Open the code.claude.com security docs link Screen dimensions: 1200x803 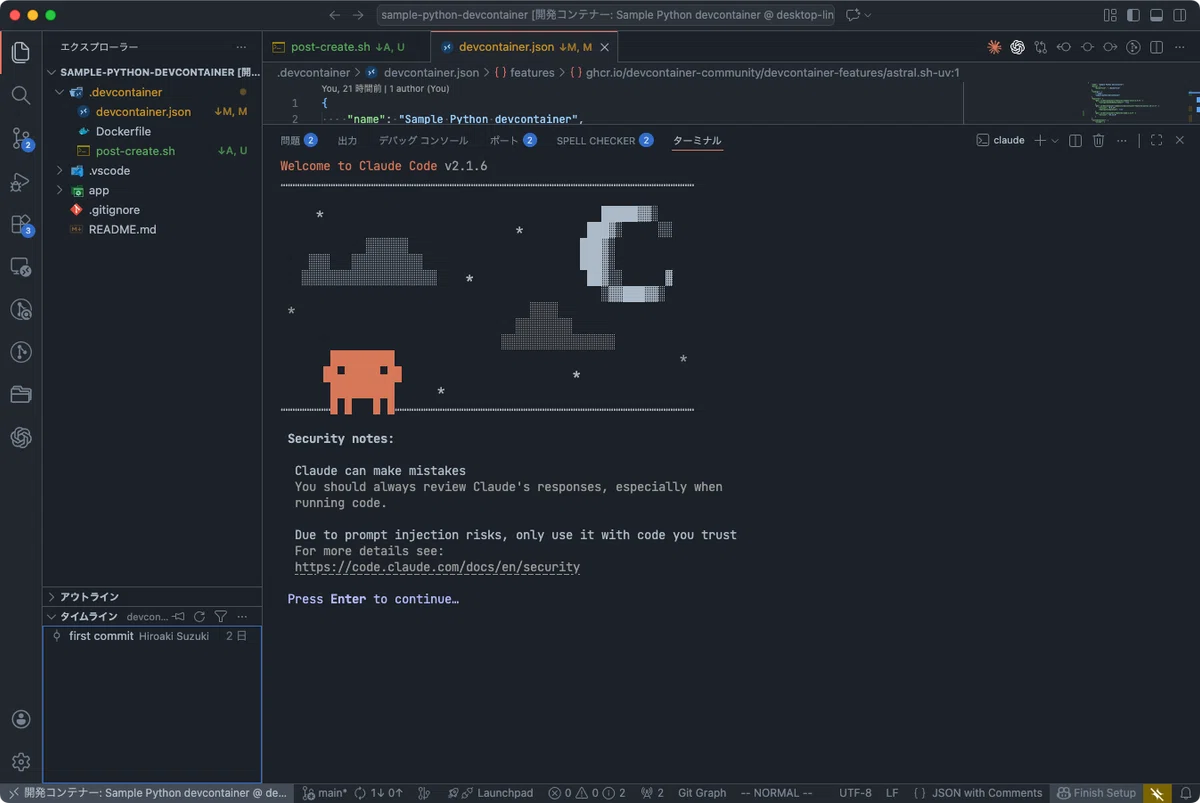pyautogui.click(x=437, y=567)
